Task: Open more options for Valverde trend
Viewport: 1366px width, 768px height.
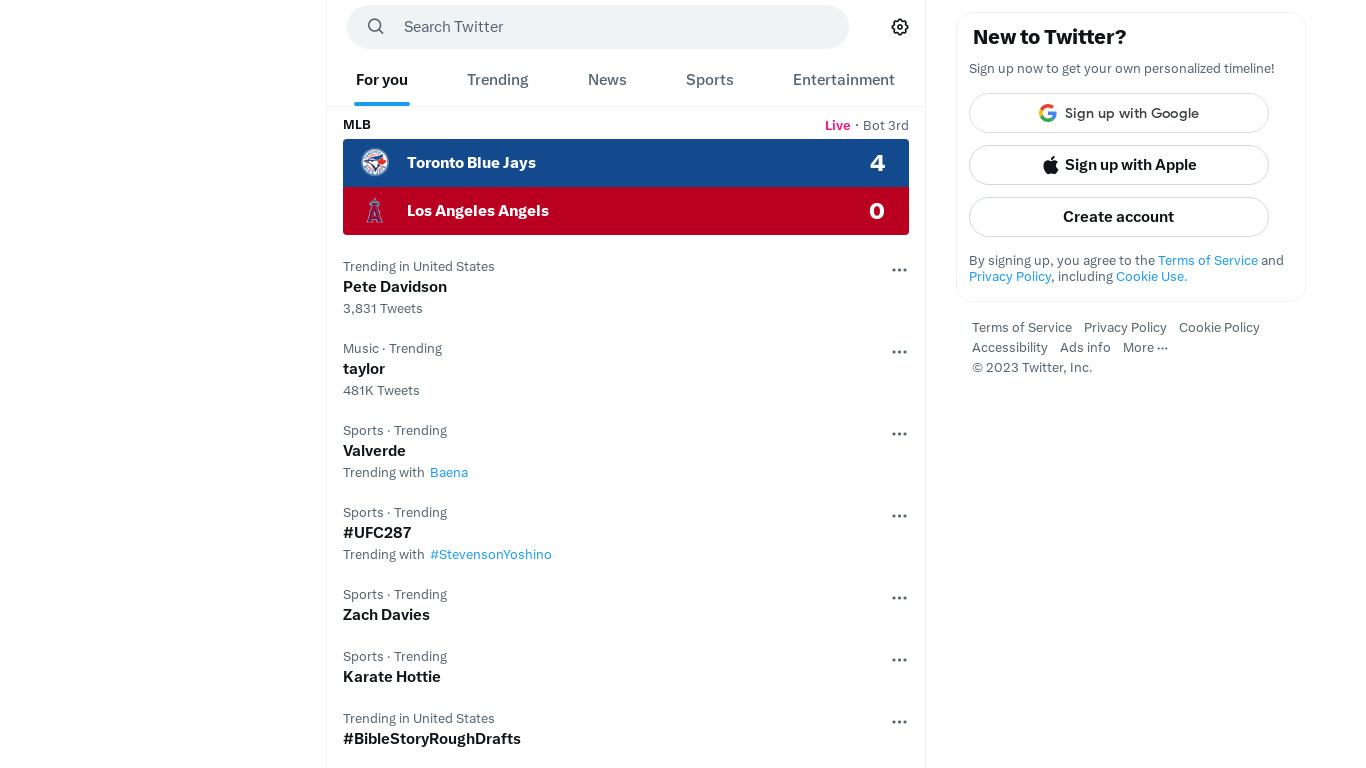Action: pos(900,434)
